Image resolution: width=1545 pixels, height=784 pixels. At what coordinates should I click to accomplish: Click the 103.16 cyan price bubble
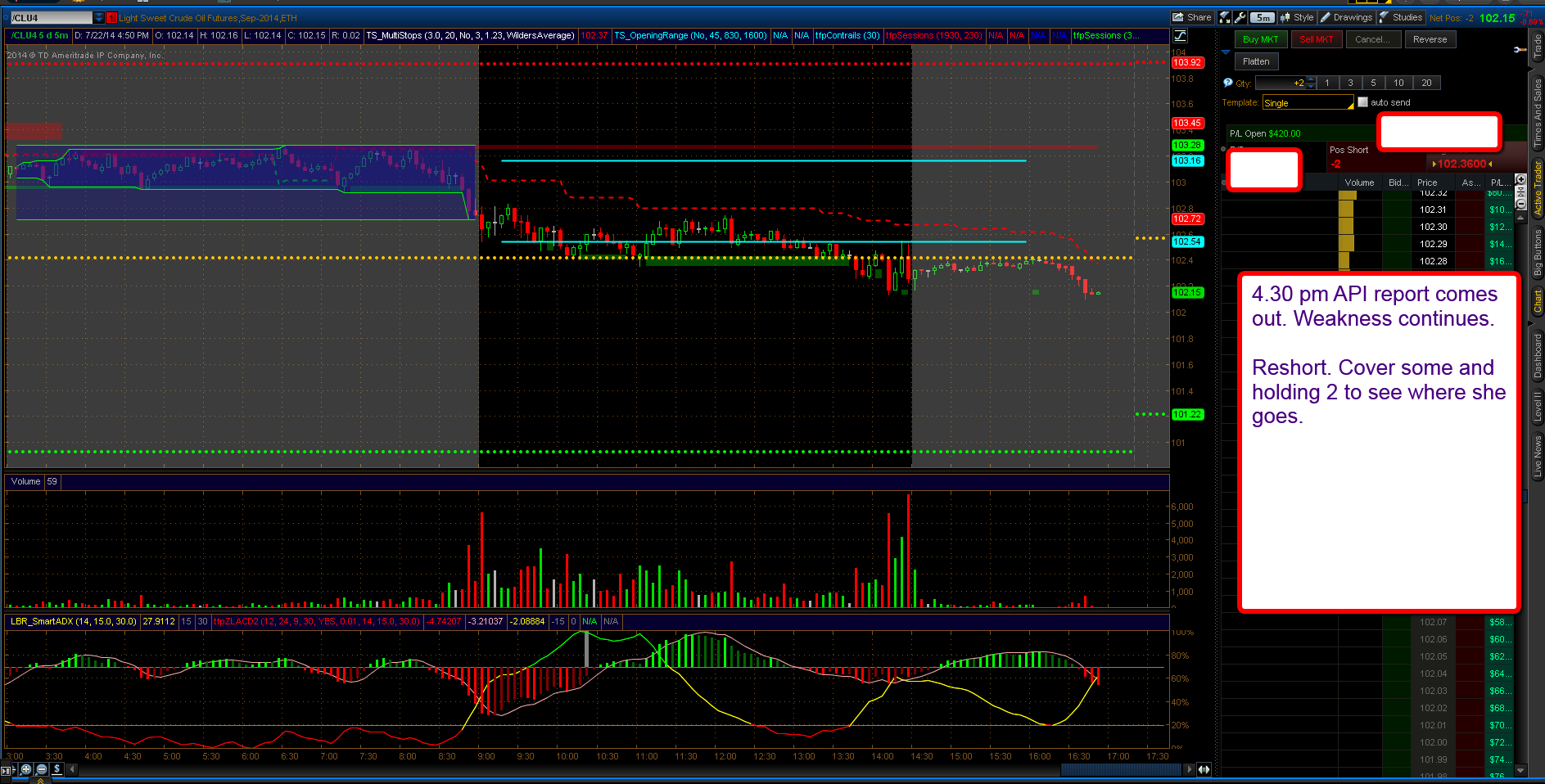1186,160
